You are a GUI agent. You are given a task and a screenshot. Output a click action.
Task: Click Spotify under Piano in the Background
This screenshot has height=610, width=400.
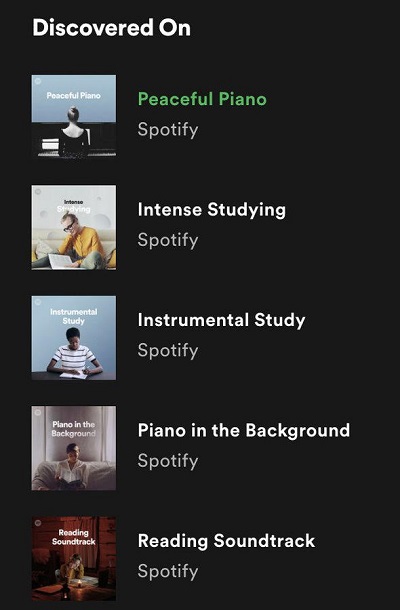point(168,461)
